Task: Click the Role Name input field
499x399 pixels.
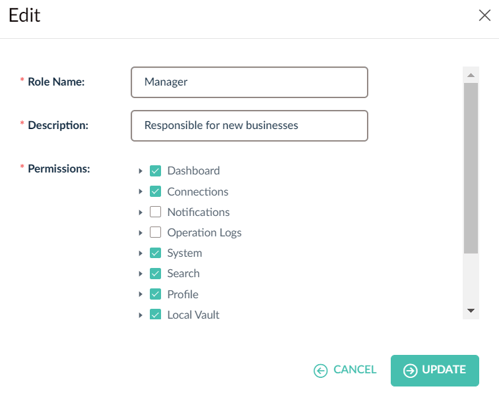Action: [x=249, y=82]
